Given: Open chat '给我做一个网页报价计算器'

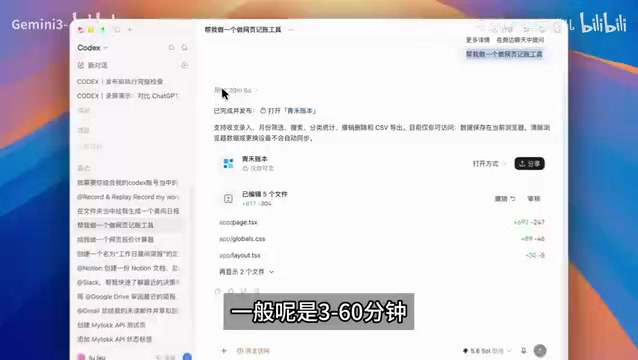Looking at the screenshot, I should pos(116,240).
